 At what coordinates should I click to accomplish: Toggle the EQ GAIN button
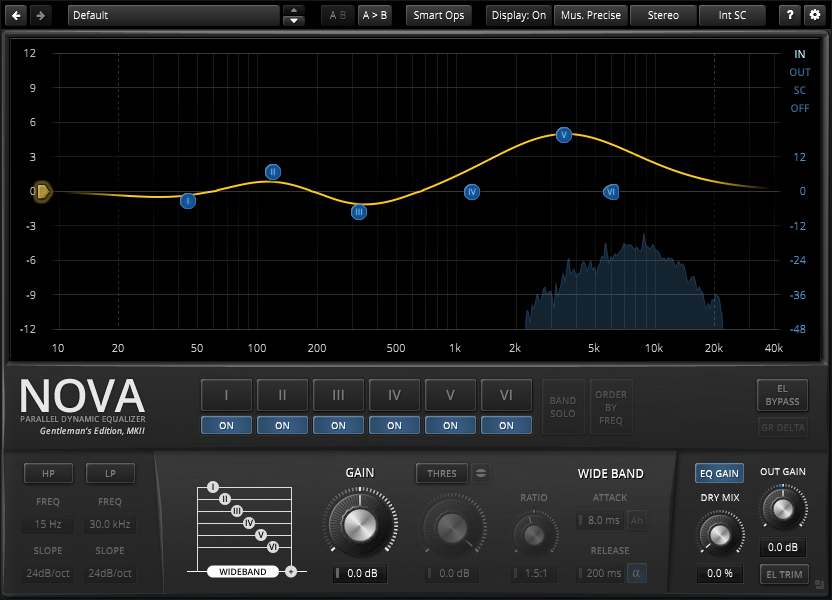coord(719,473)
